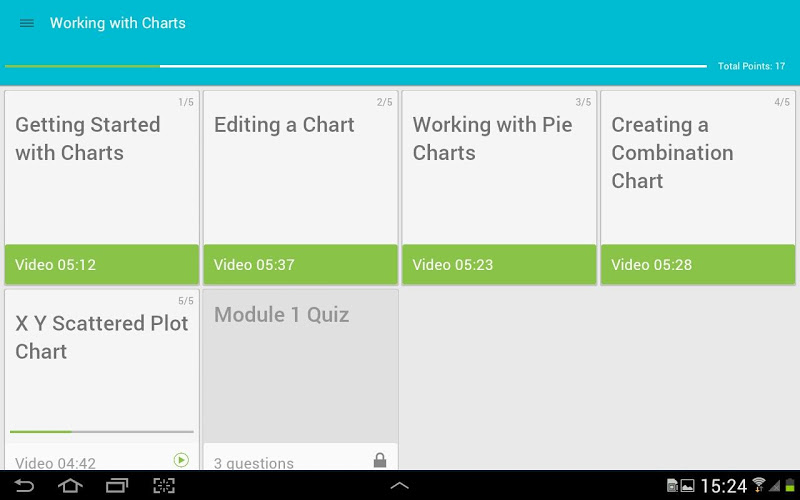Open the Getting Started with Charts lesson
Viewport: 800px width, 500px height.
(102, 168)
